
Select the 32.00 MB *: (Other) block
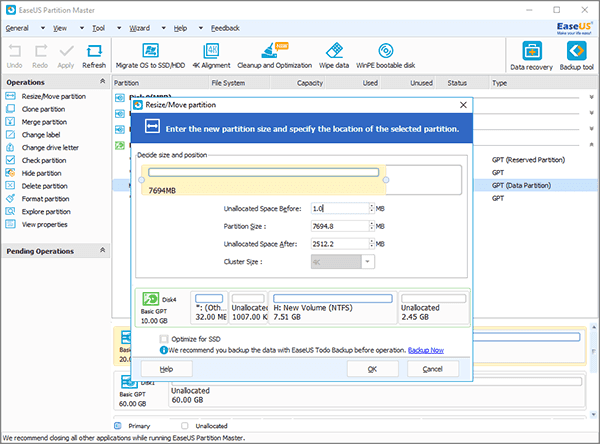pyautogui.click(x=209, y=308)
